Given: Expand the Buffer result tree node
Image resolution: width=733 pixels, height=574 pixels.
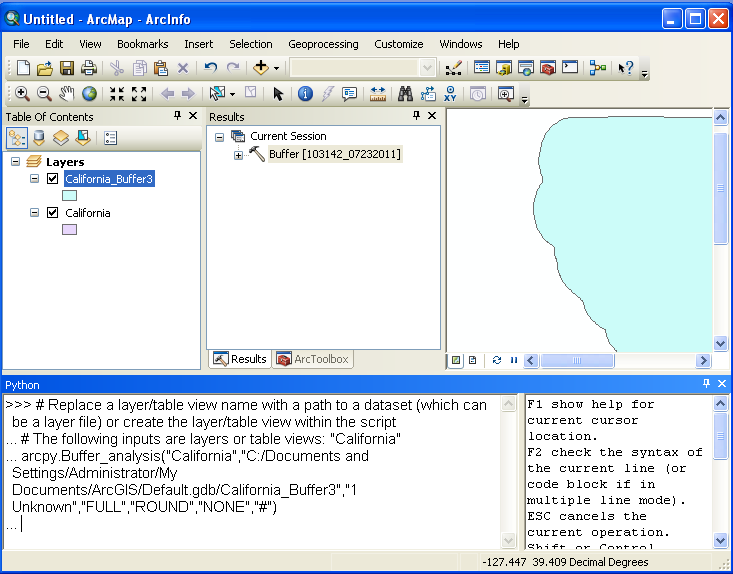Looking at the screenshot, I should 239,155.
